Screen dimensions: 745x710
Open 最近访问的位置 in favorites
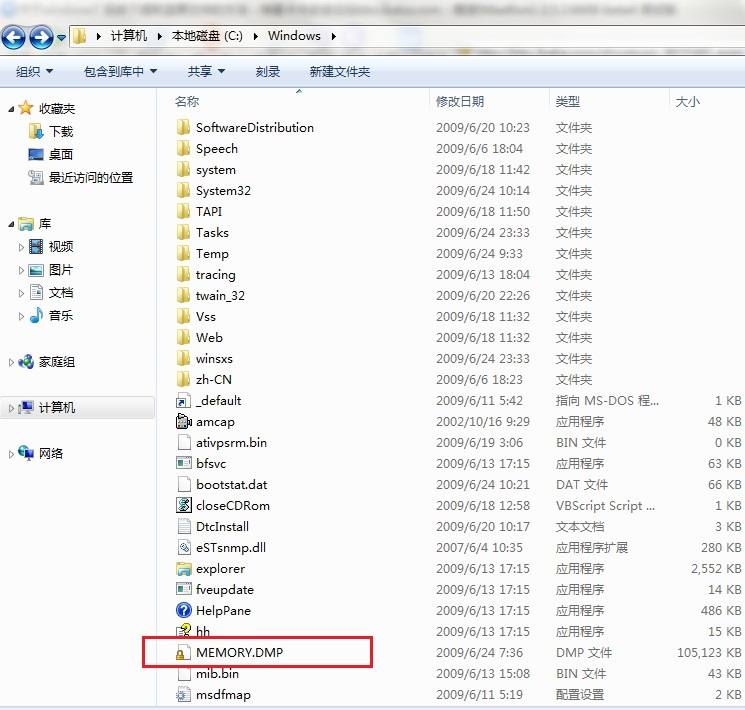[91, 177]
